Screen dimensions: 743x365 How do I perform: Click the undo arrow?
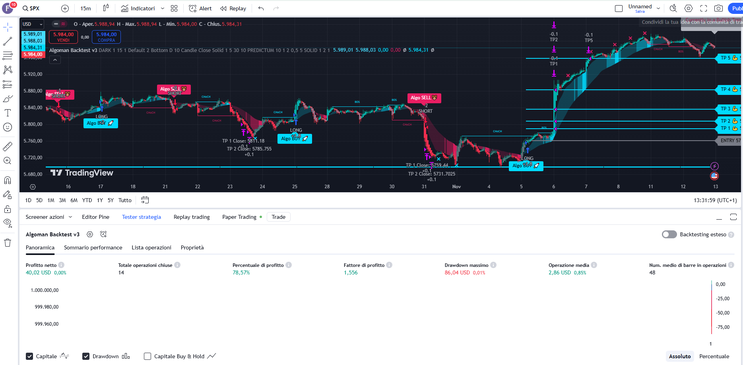pyautogui.click(x=261, y=9)
